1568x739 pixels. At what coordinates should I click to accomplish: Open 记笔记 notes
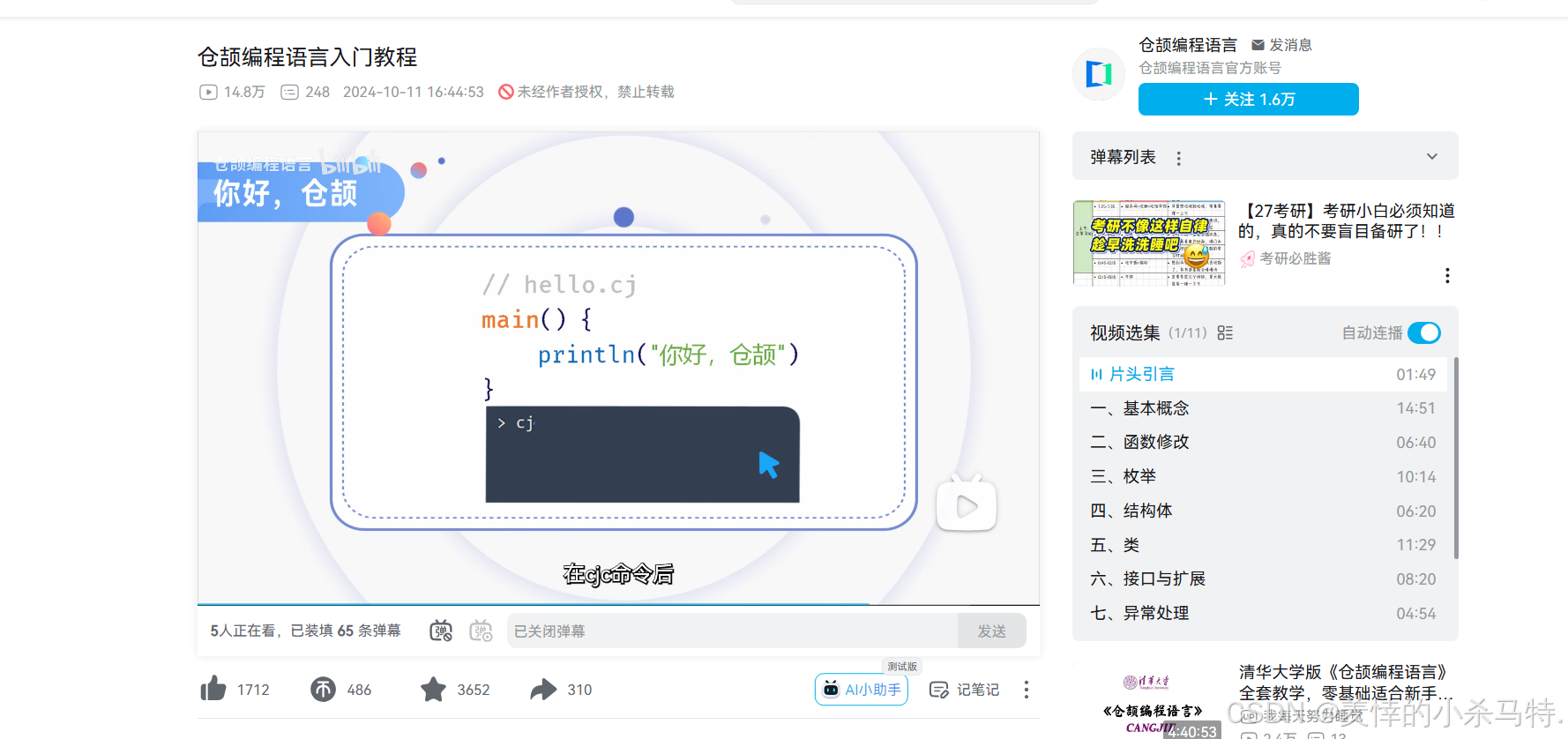click(965, 690)
